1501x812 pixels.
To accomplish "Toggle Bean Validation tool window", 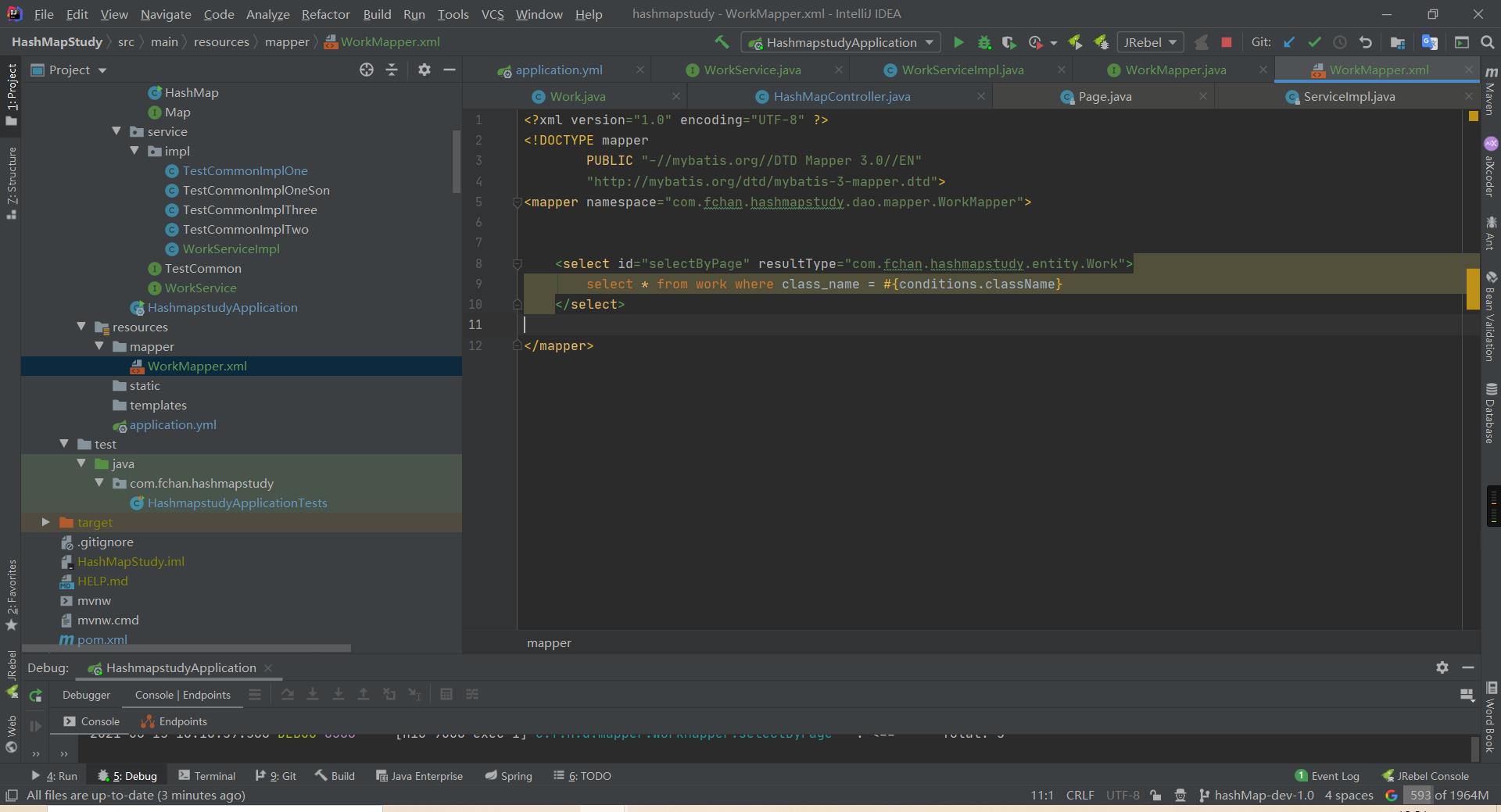I will point(1490,317).
